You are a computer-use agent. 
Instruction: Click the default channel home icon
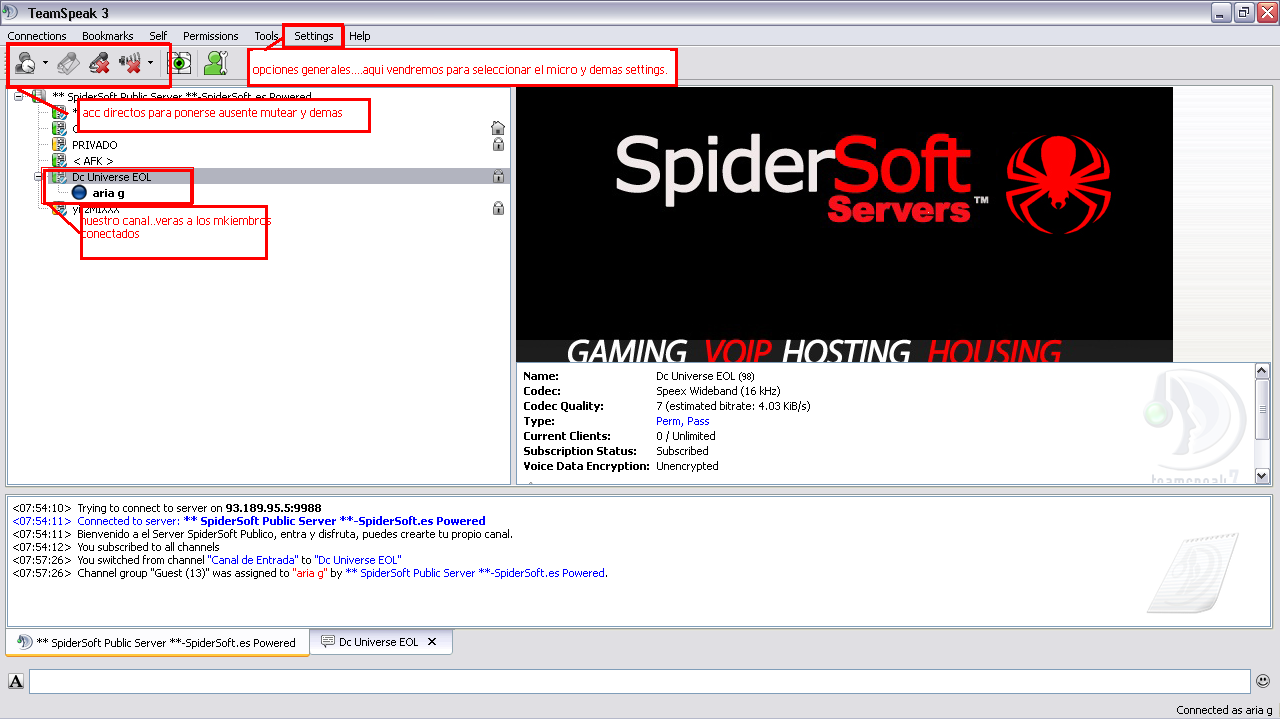pyautogui.click(x=497, y=128)
